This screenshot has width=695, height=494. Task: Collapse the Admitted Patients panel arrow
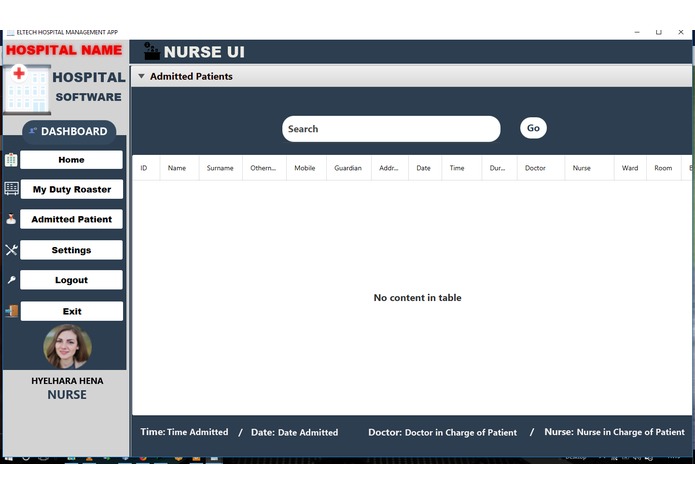[141, 76]
